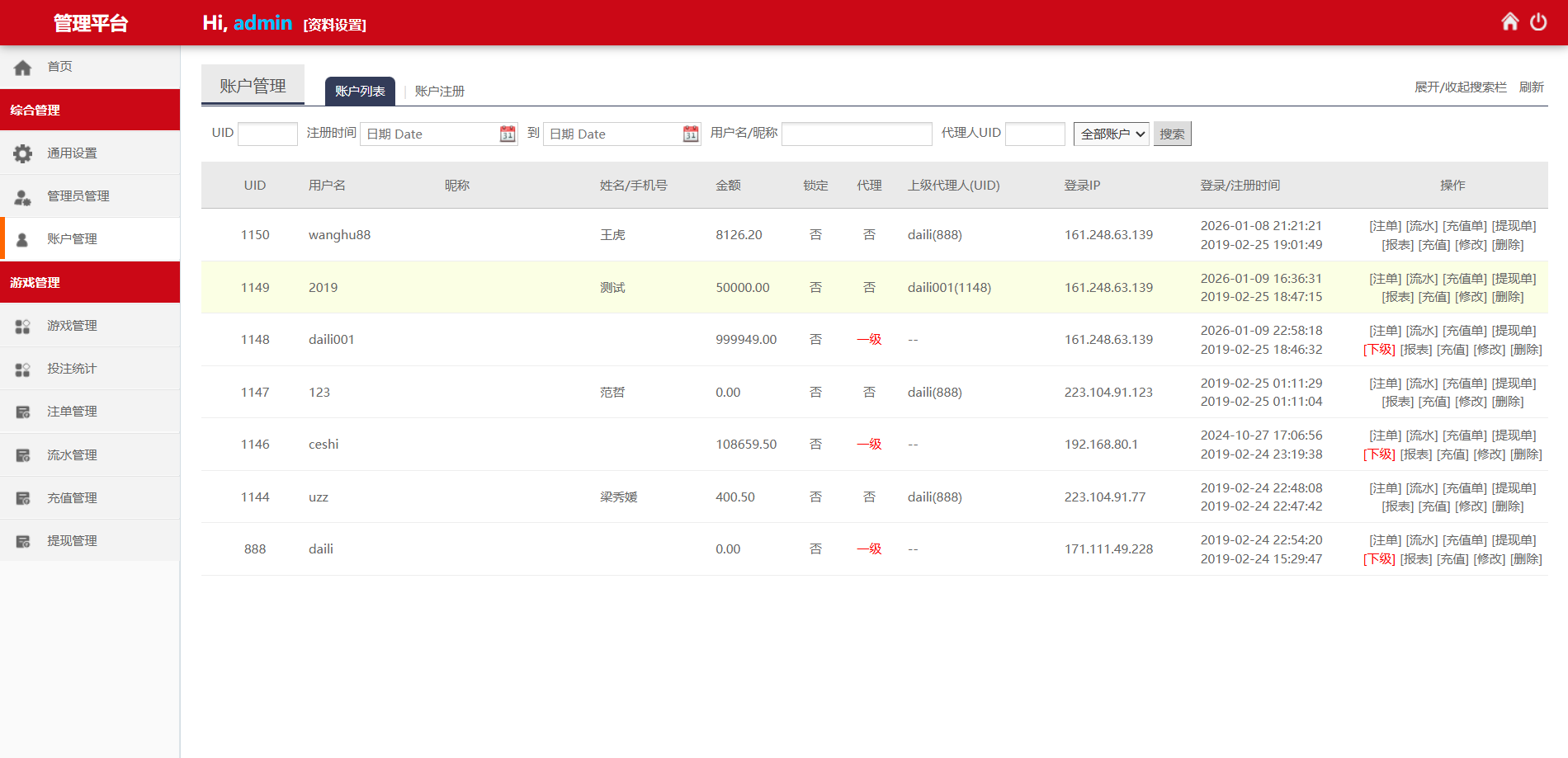Expand the 全部账户 account type dropdown
The height and width of the screenshot is (758, 1568).
pyautogui.click(x=1112, y=134)
